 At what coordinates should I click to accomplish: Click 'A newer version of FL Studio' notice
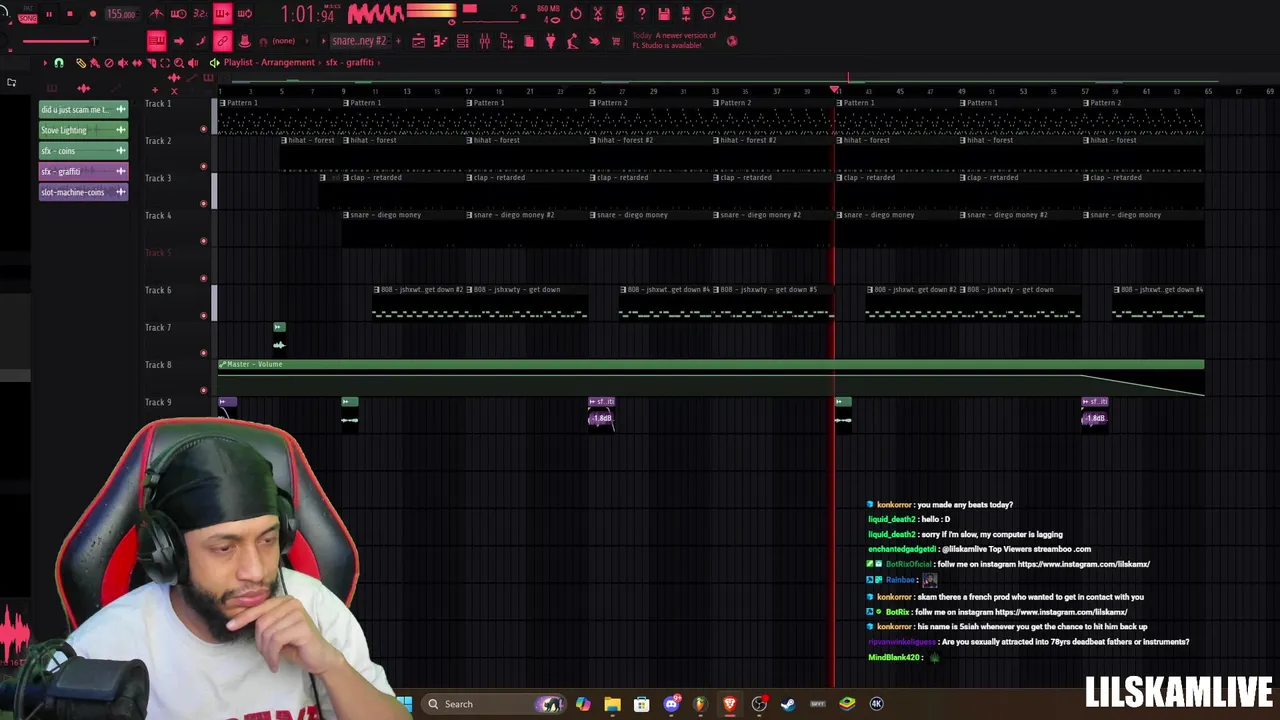click(x=674, y=41)
